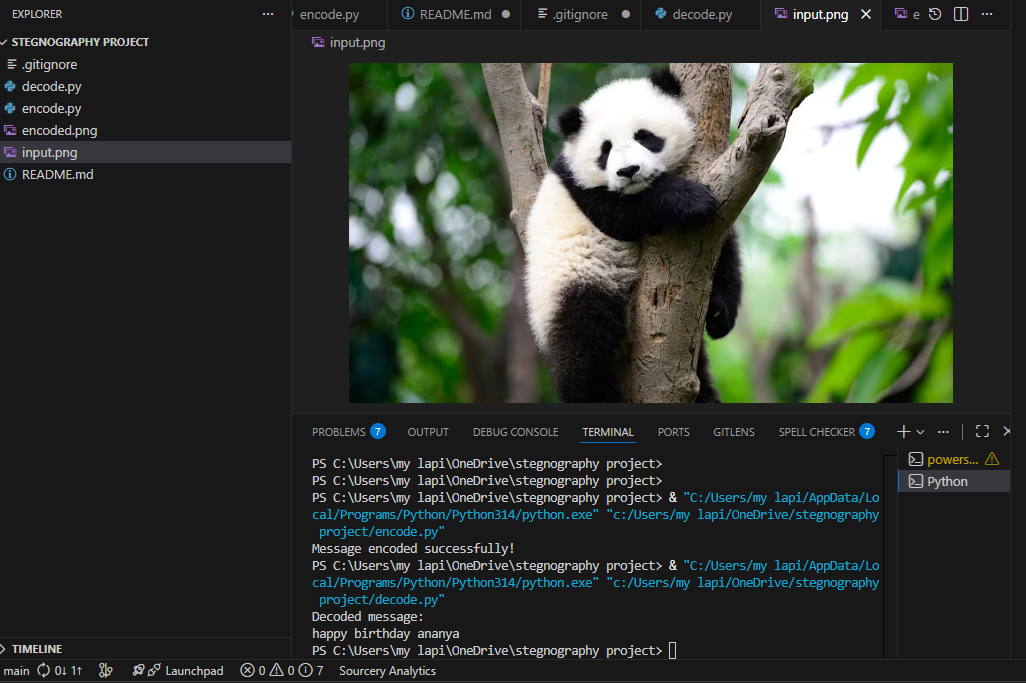
Task: Close the input.png editor tab
Action: click(x=866, y=15)
